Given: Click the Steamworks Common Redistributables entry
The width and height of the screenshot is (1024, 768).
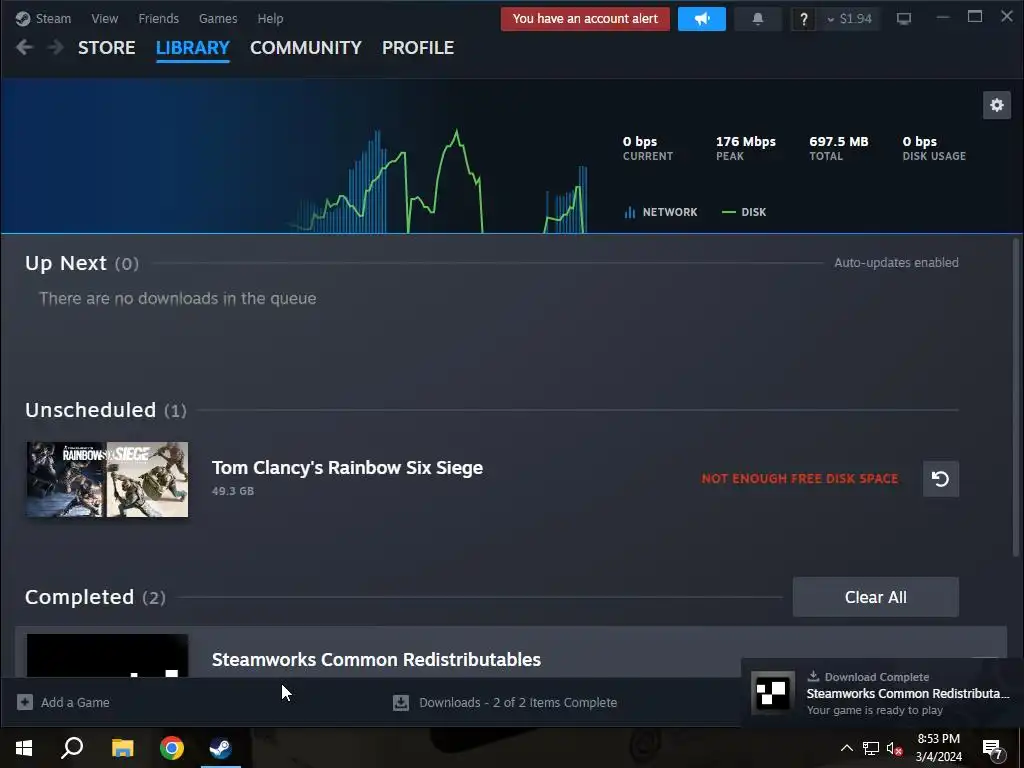Looking at the screenshot, I should 511,652.
